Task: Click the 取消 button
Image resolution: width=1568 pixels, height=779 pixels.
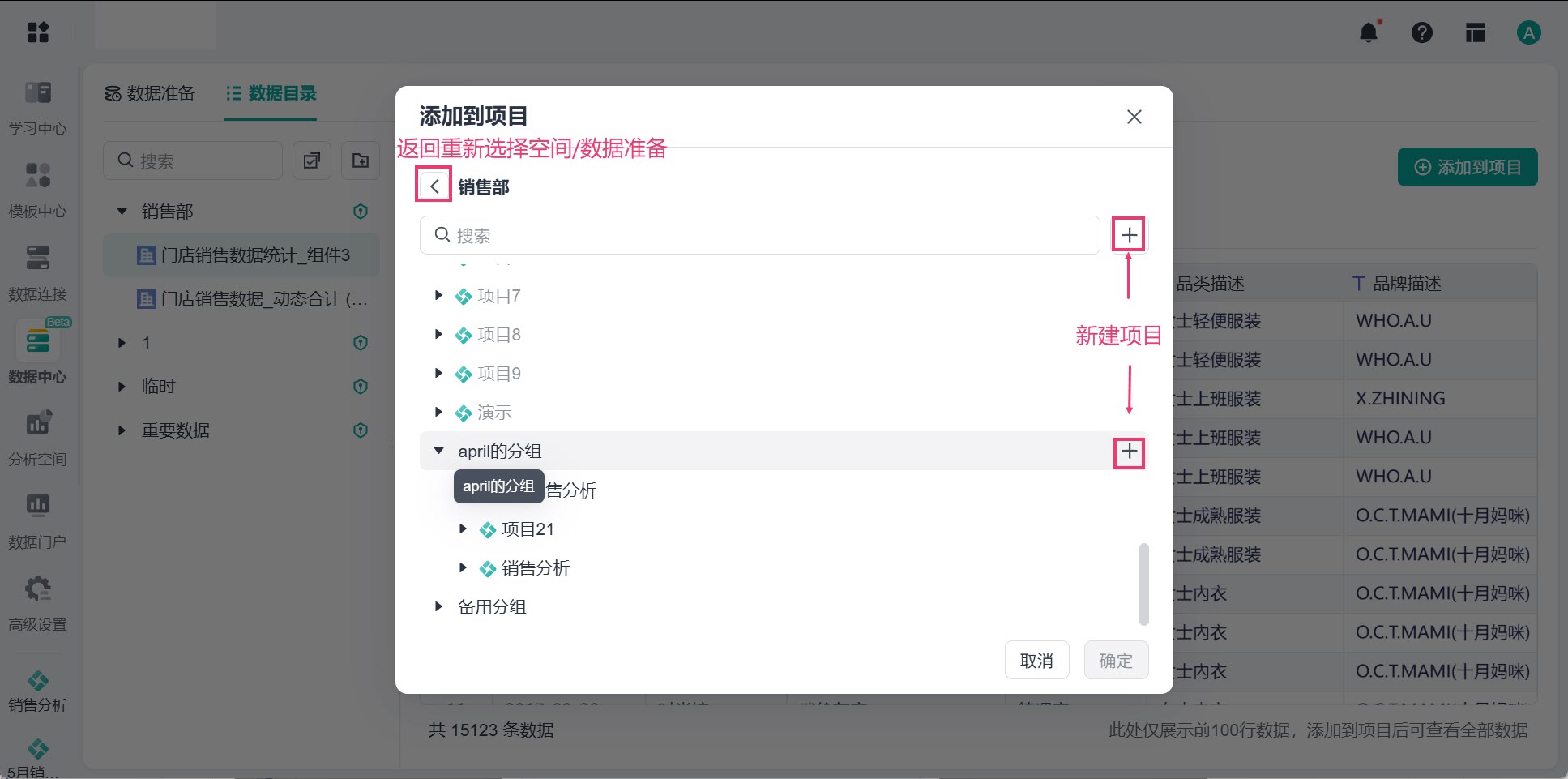Action: click(x=1037, y=660)
